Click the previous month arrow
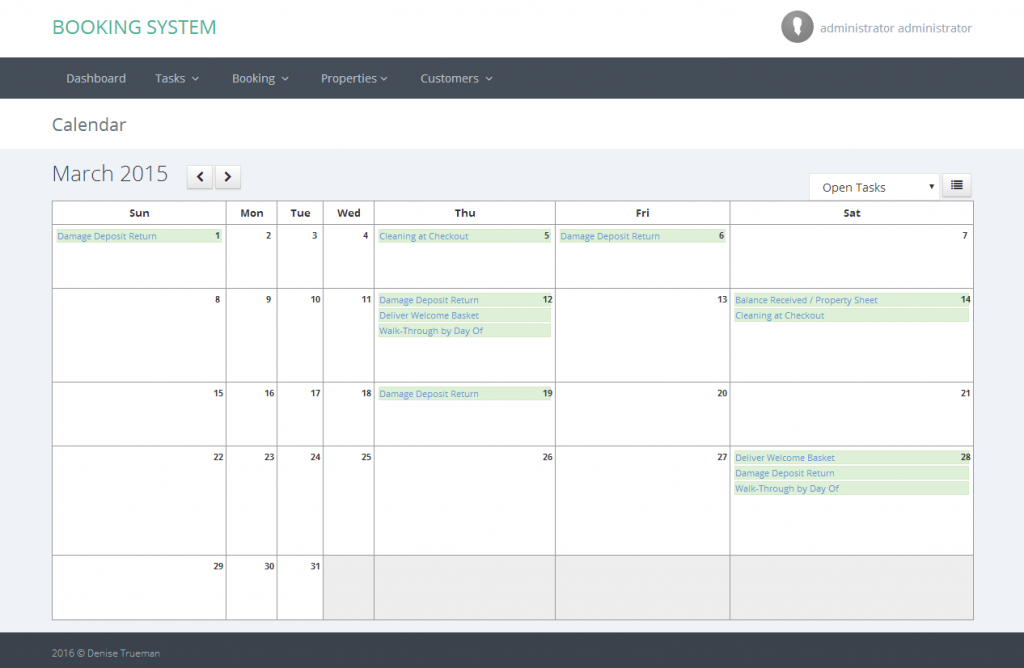The width and height of the screenshot is (1024, 668). [199, 176]
